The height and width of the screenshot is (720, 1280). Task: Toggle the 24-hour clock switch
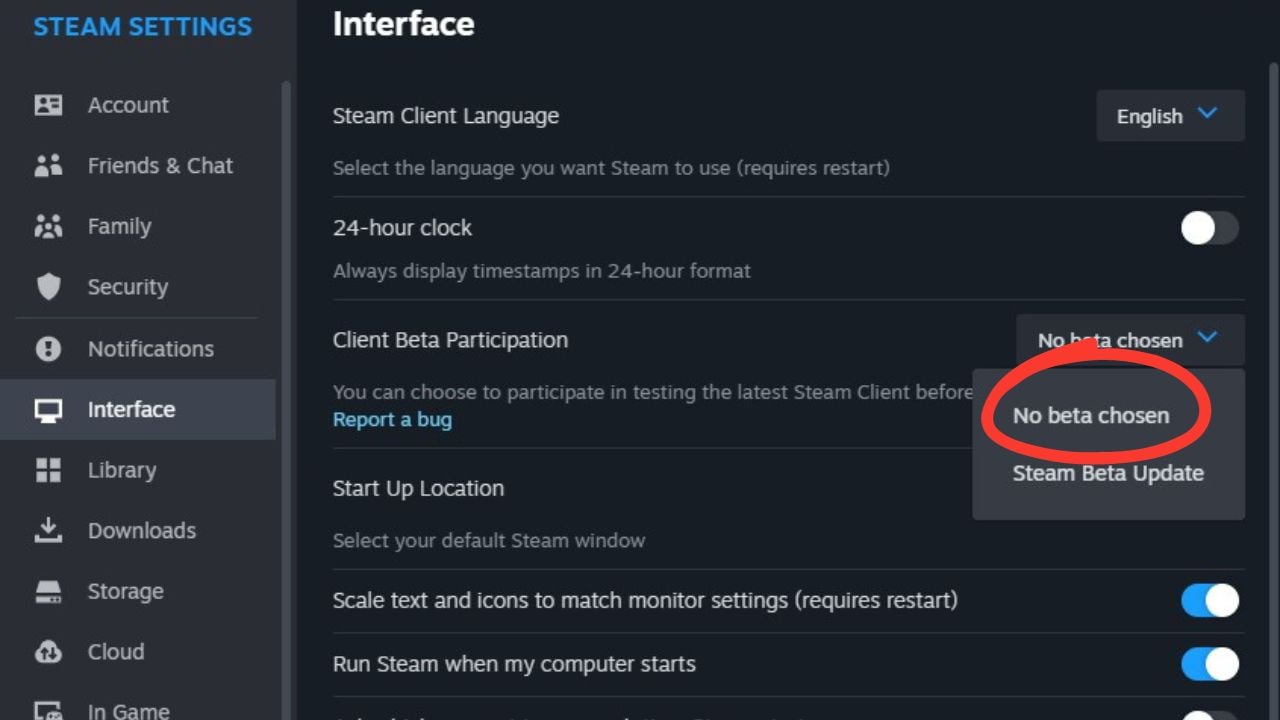pyautogui.click(x=1209, y=228)
